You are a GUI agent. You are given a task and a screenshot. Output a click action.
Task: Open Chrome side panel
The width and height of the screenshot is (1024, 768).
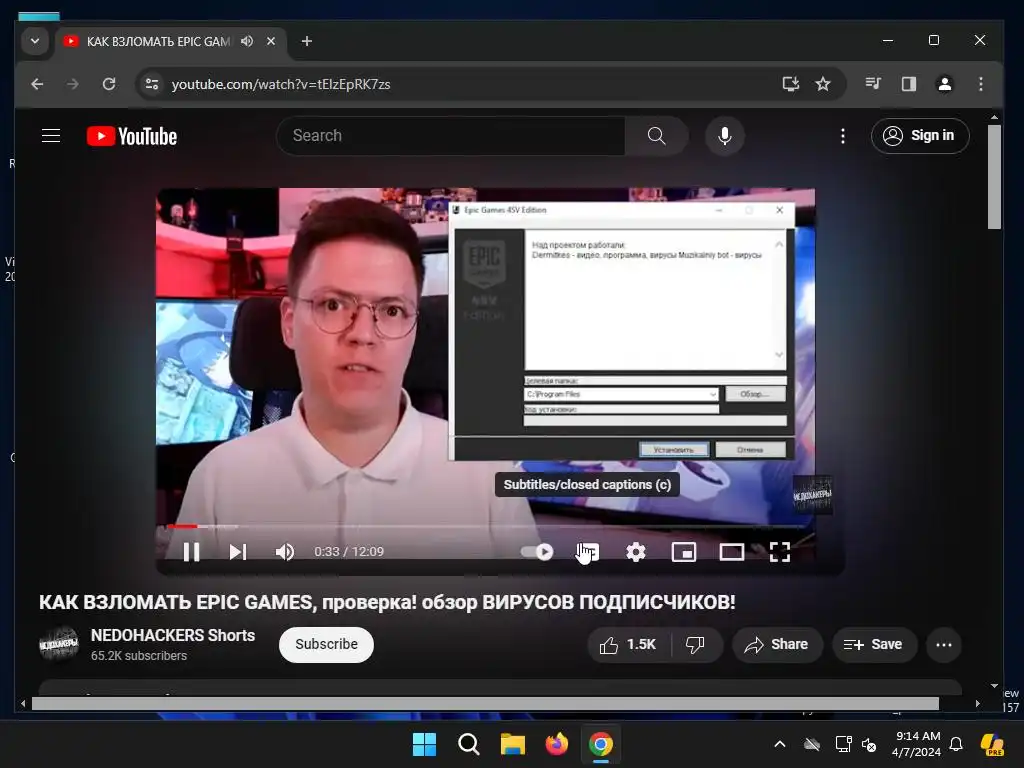[909, 84]
